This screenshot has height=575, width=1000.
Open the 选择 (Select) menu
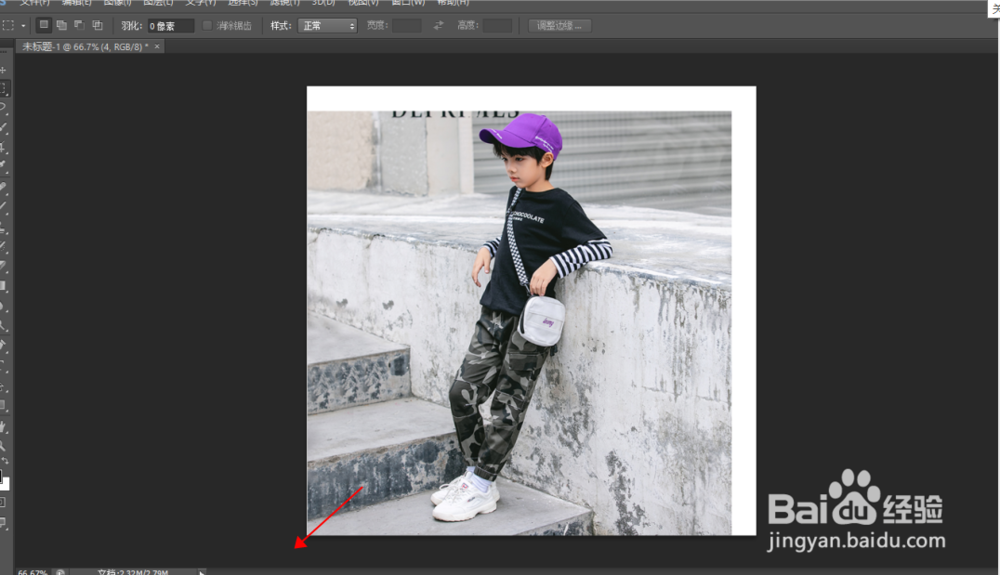pos(243,3)
